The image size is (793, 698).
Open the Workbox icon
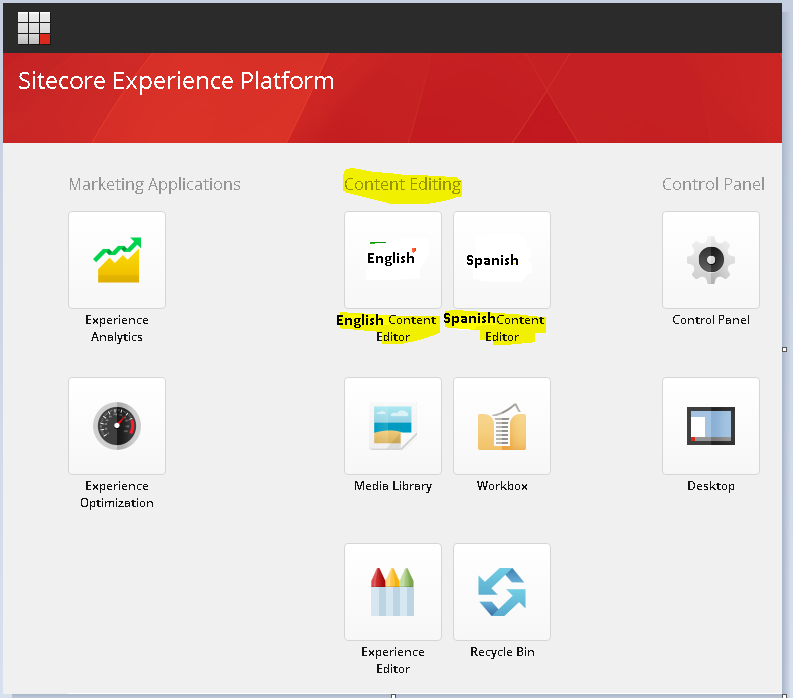coord(502,426)
